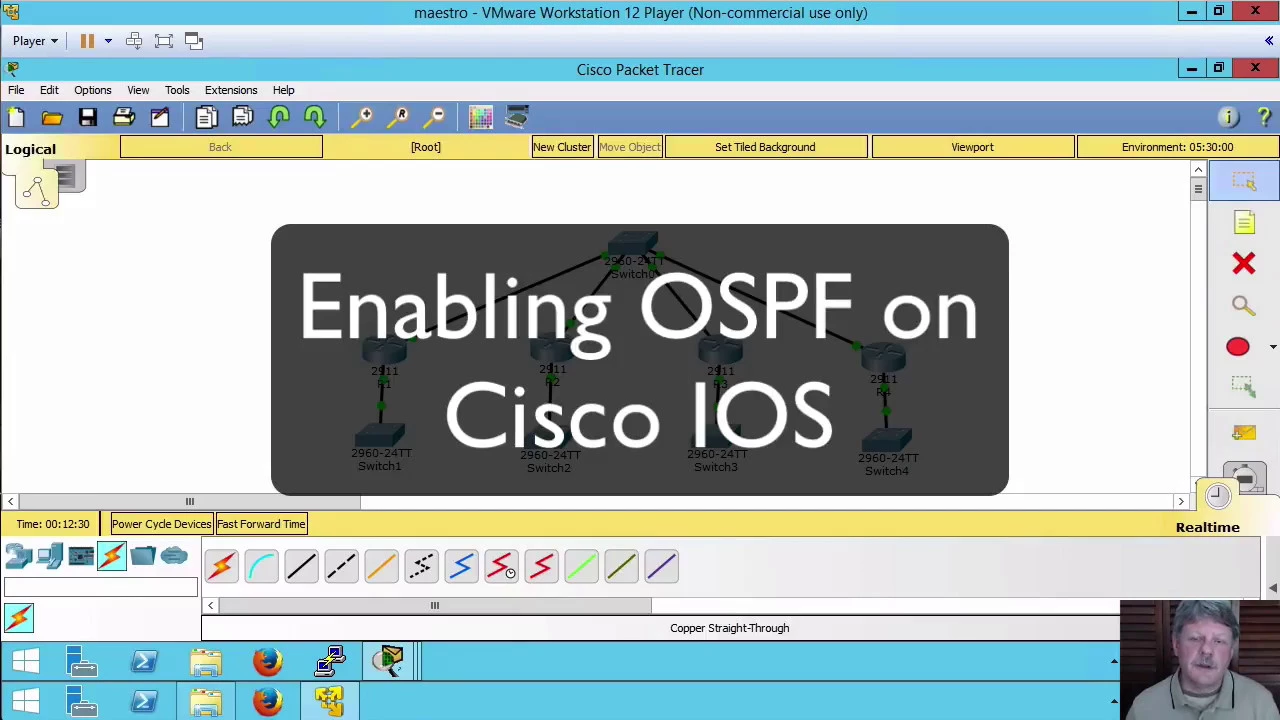Viewport: 1280px width, 720px height.
Task: Select the Connections lightning category icon
Action: tap(112, 556)
